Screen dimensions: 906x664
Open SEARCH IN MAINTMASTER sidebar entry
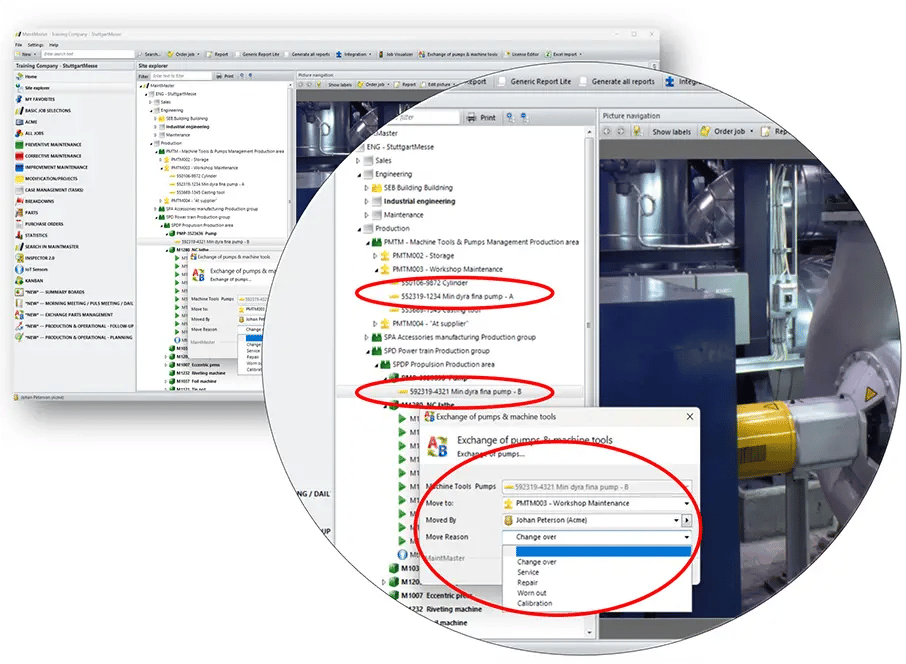pos(51,247)
